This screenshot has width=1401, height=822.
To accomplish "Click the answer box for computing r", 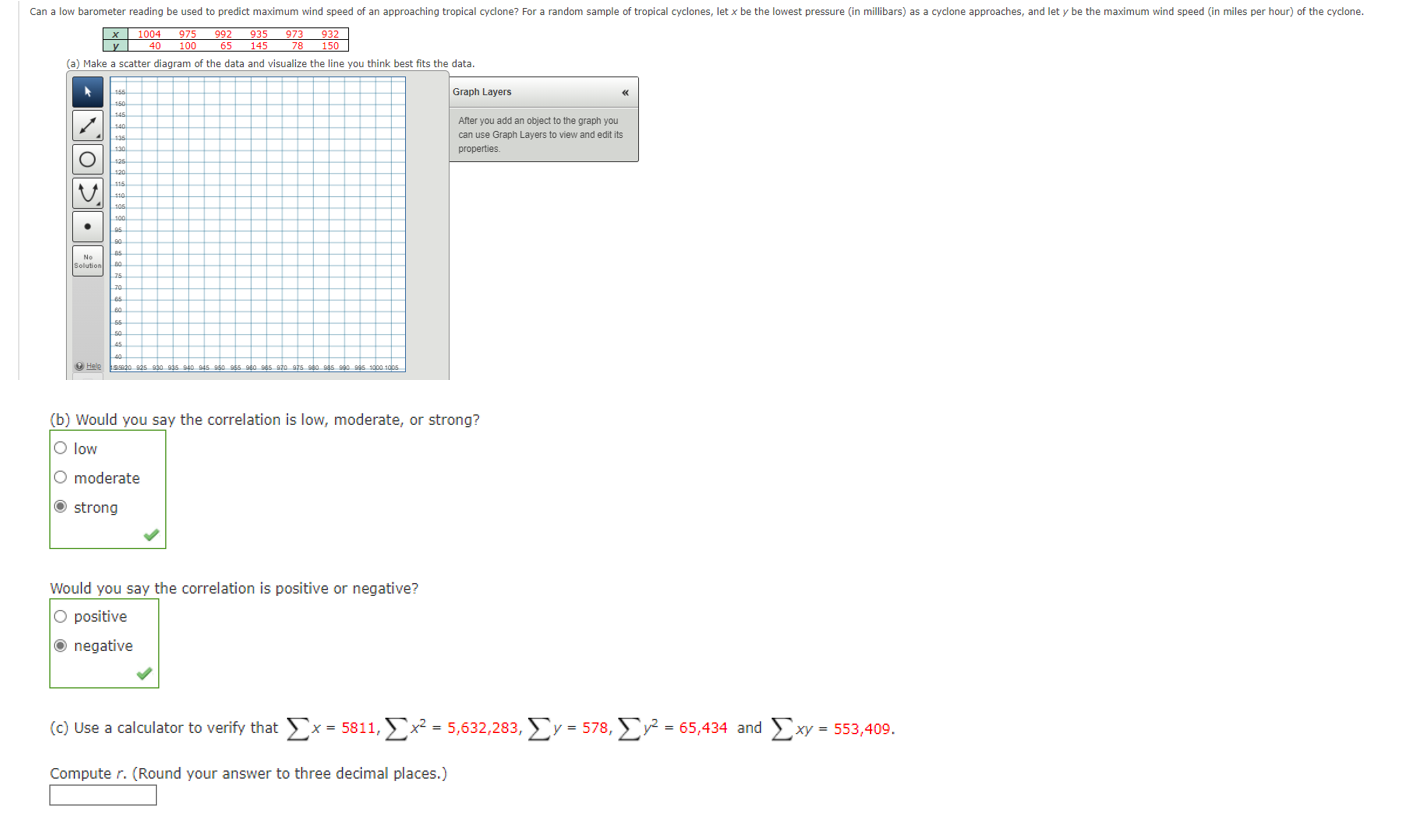I will coord(102,795).
